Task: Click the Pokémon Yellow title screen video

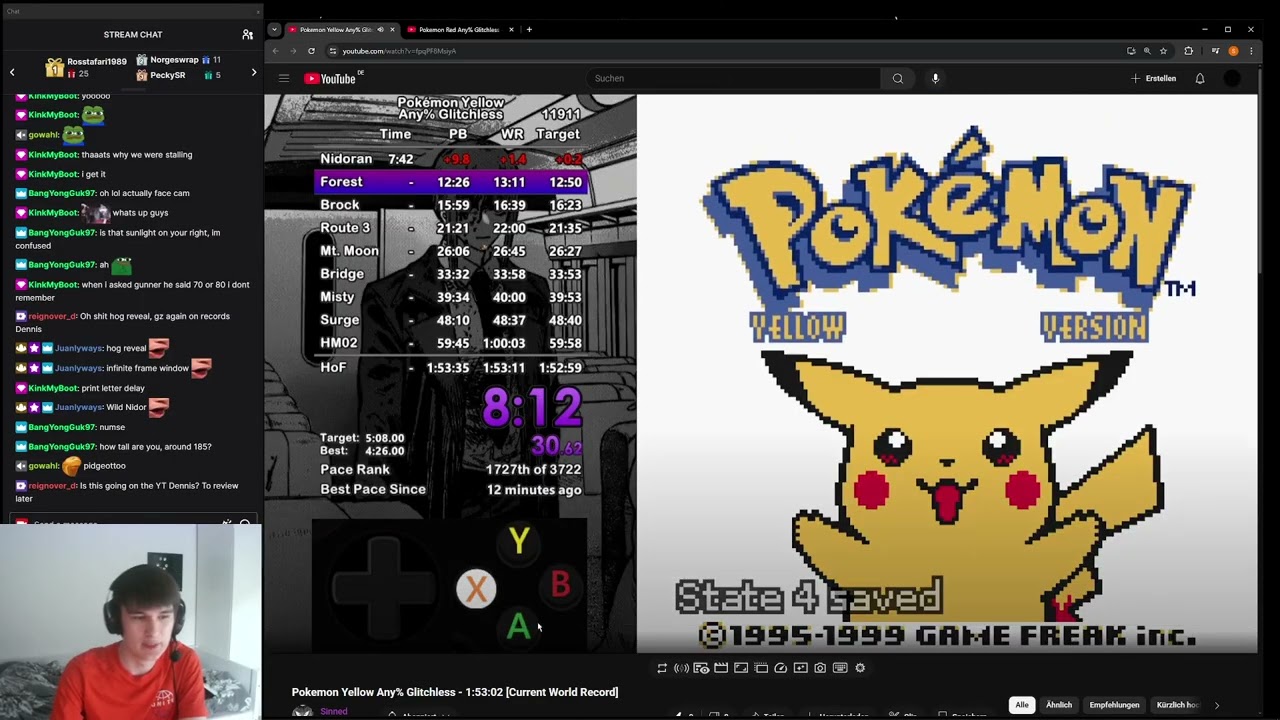Action: click(x=947, y=373)
